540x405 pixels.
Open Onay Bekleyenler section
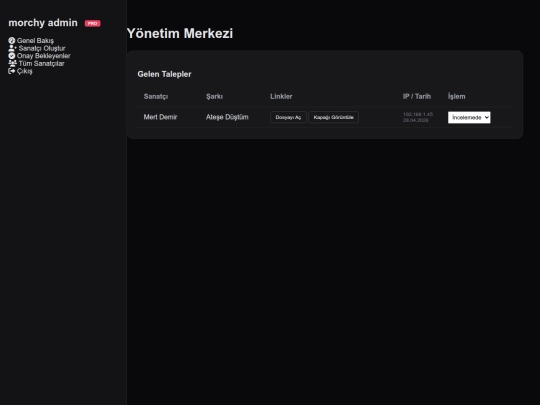click(39, 56)
